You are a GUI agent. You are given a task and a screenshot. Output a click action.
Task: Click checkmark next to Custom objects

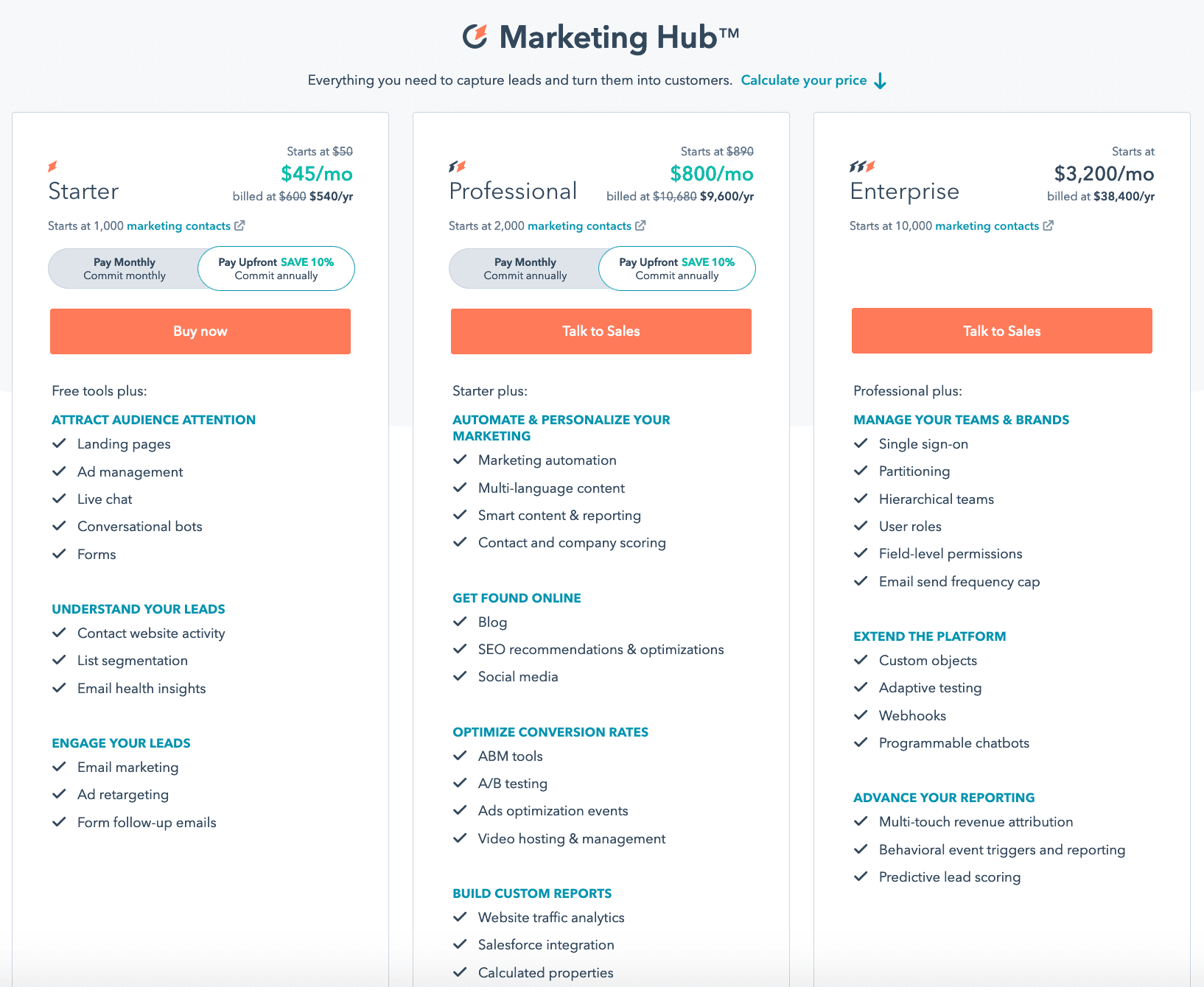pyautogui.click(x=861, y=660)
